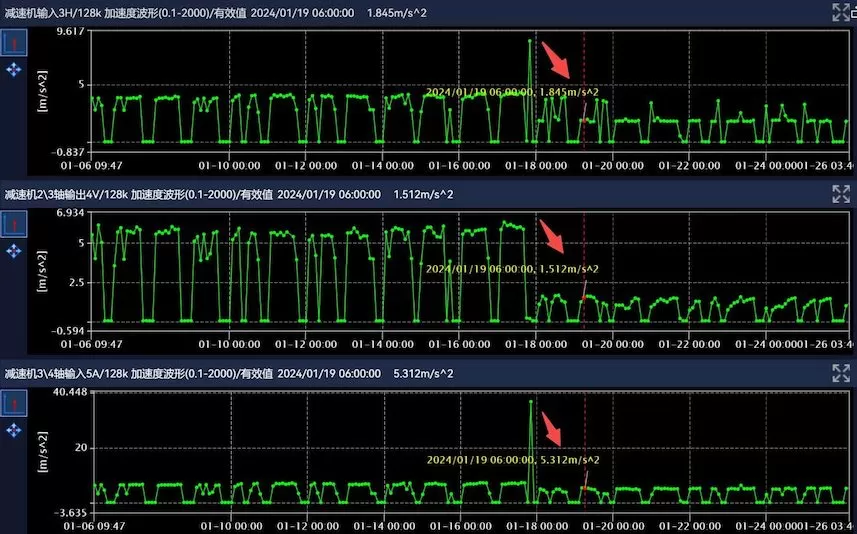Toggle the red cursor button on 减速机2\3轴输出4V chart
The image size is (857, 534).
(14, 224)
